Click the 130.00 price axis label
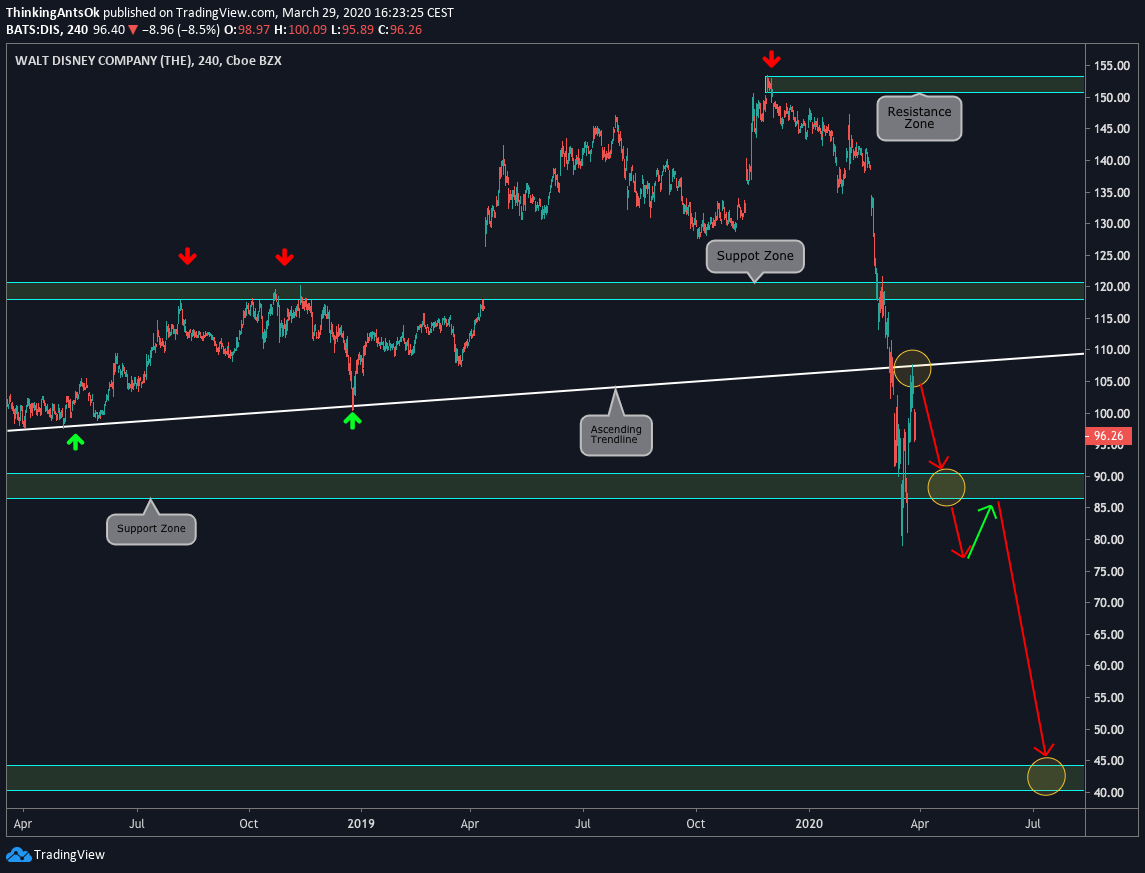Screen dimensions: 1145x873 pyautogui.click(x=1111, y=223)
